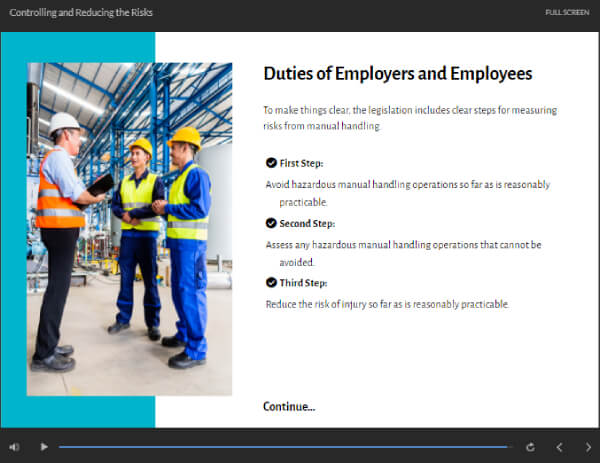
Task: Click the checkmark icon beside First Step
Action: [271, 163]
